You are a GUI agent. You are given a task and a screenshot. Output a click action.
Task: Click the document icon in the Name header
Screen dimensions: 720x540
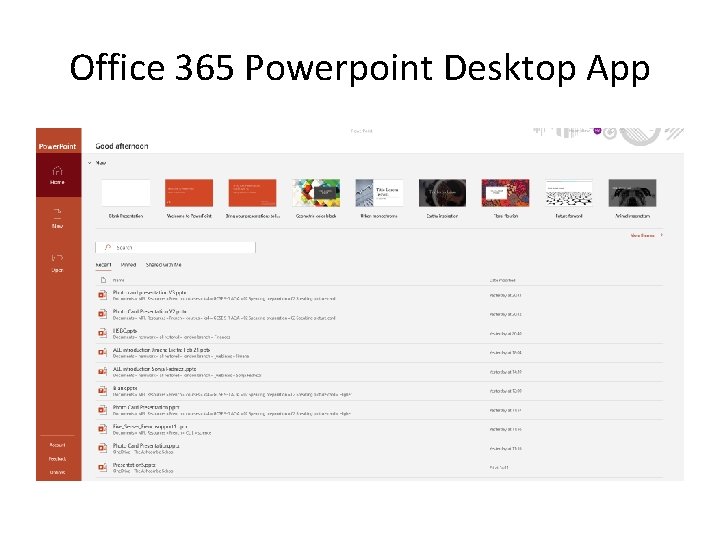point(103,280)
